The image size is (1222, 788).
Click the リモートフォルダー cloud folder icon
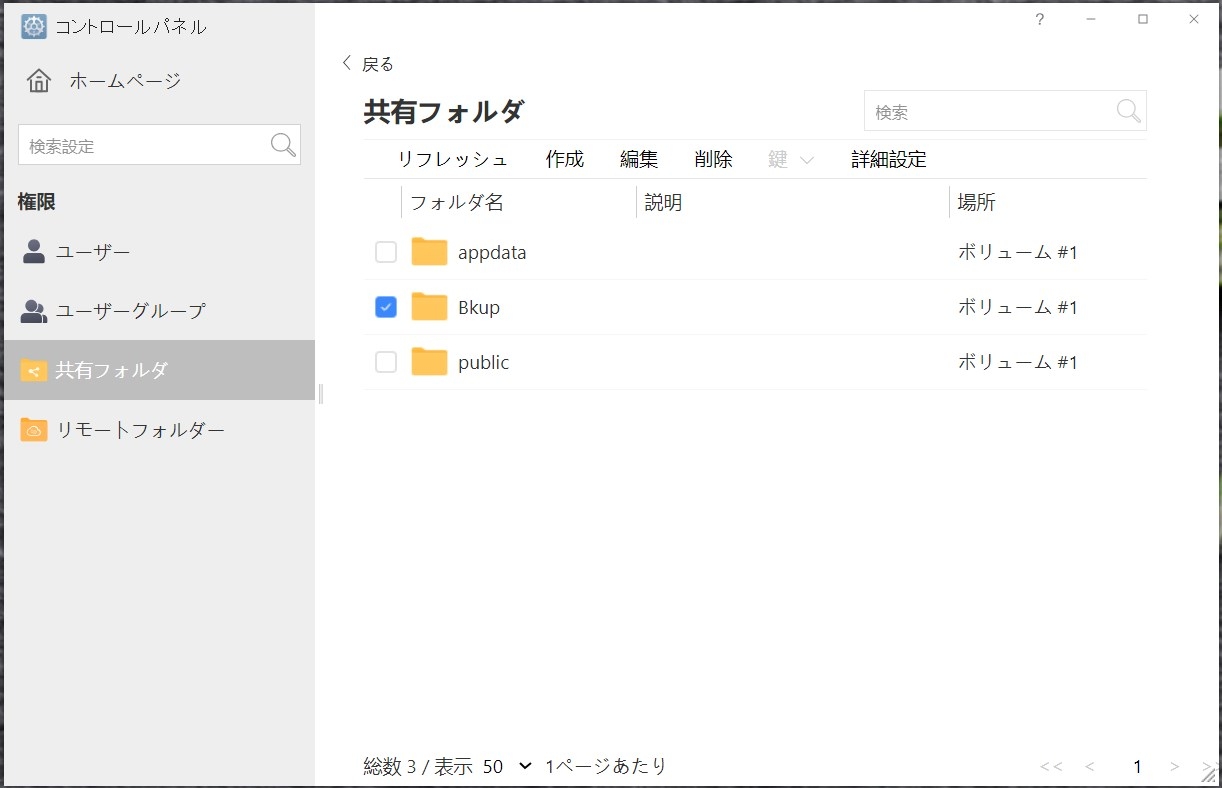click(x=34, y=430)
